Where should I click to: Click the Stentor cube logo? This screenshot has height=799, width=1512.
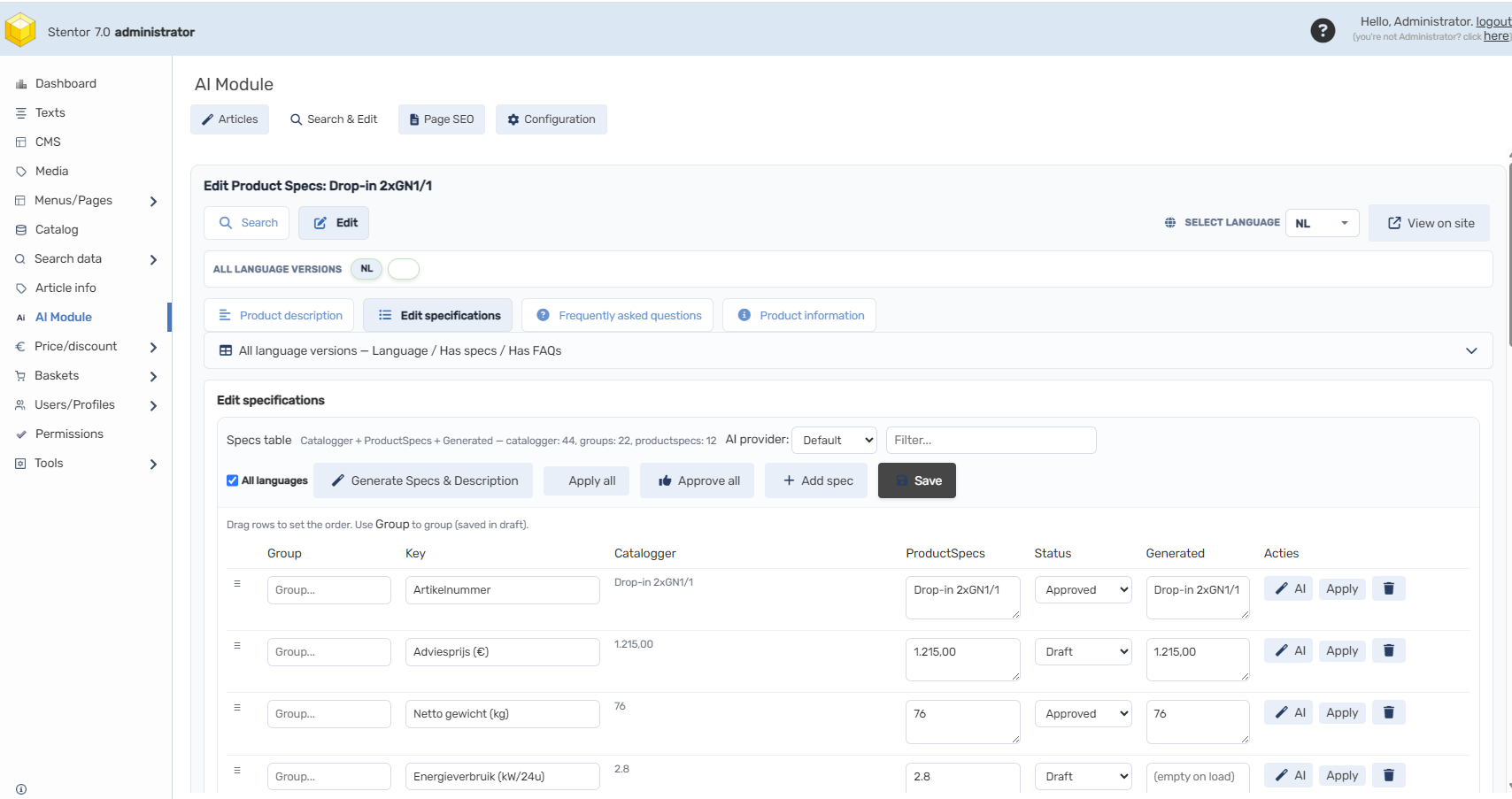pyautogui.click(x=20, y=30)
